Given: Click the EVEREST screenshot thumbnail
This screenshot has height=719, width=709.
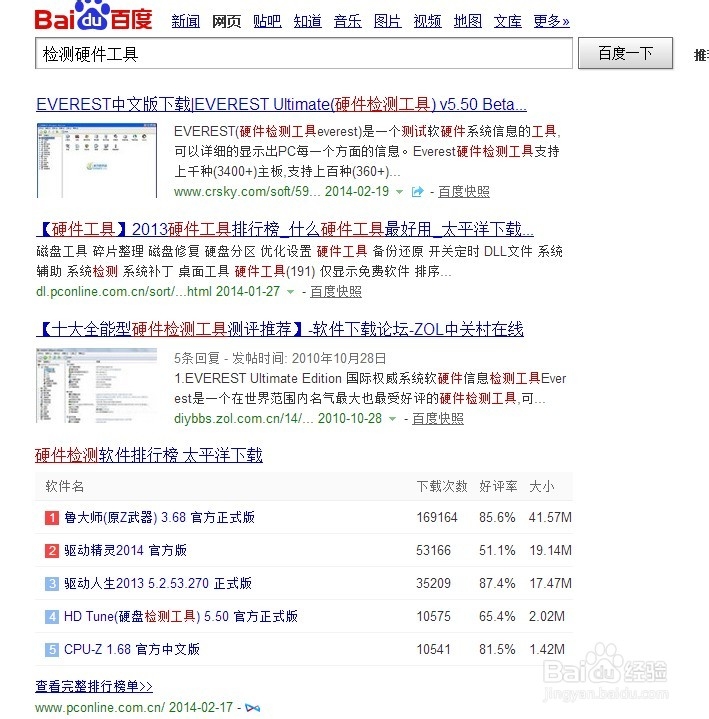Looking at the screenshot, I should [97, 160].
